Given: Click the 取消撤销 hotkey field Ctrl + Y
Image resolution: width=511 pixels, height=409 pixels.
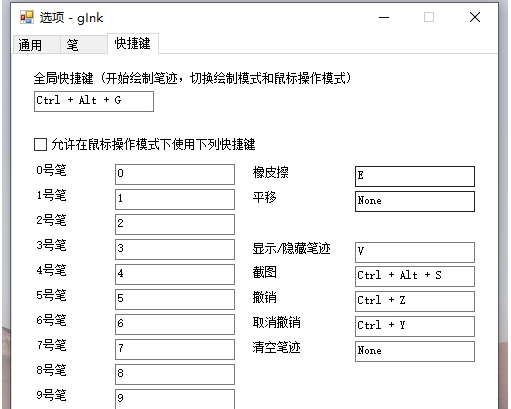Looking at the screenshot, I should coord(415,326).
